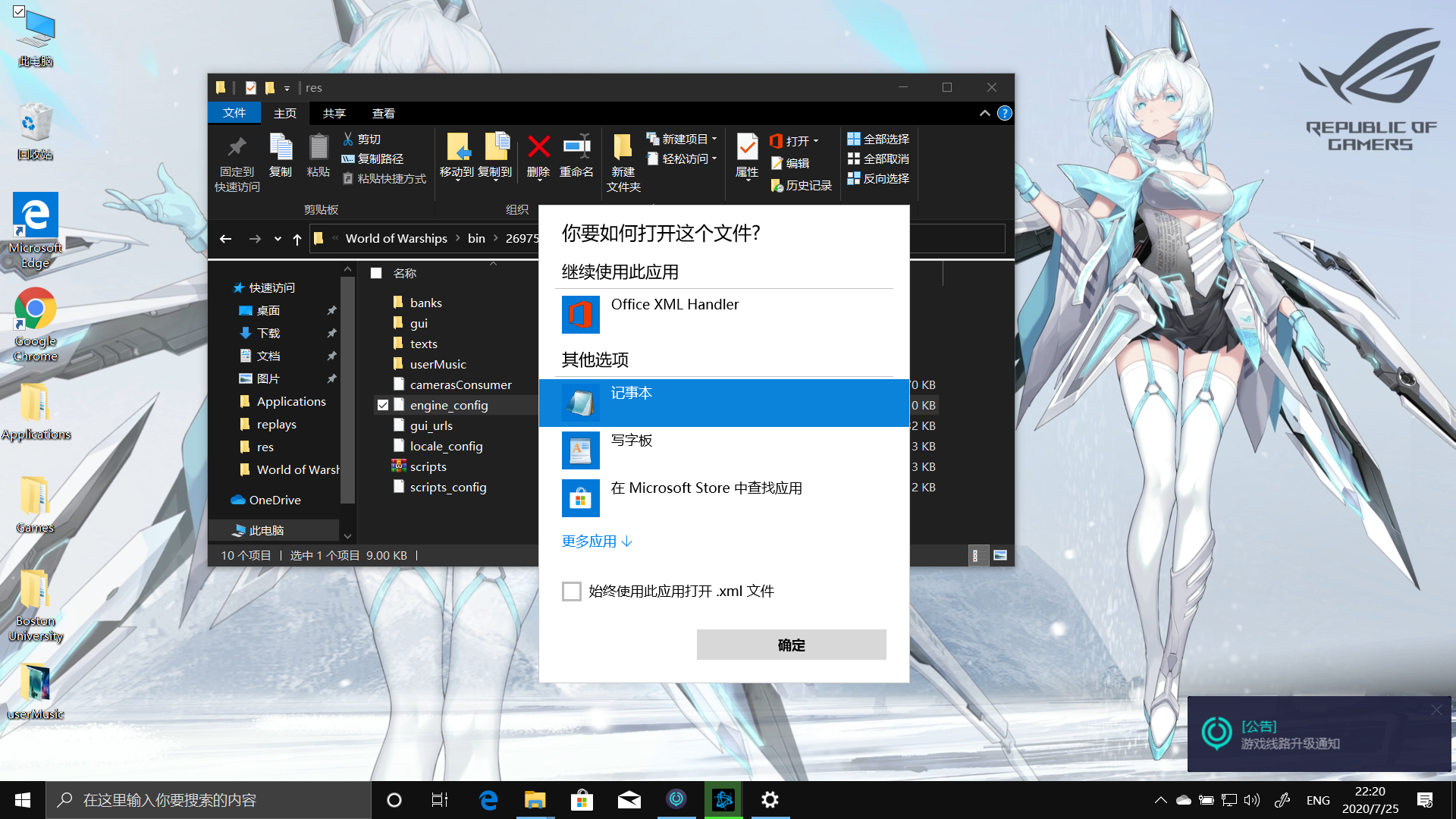
Task: Select Recycle Bin desktop icon
Action: click(x=35, y=132)
